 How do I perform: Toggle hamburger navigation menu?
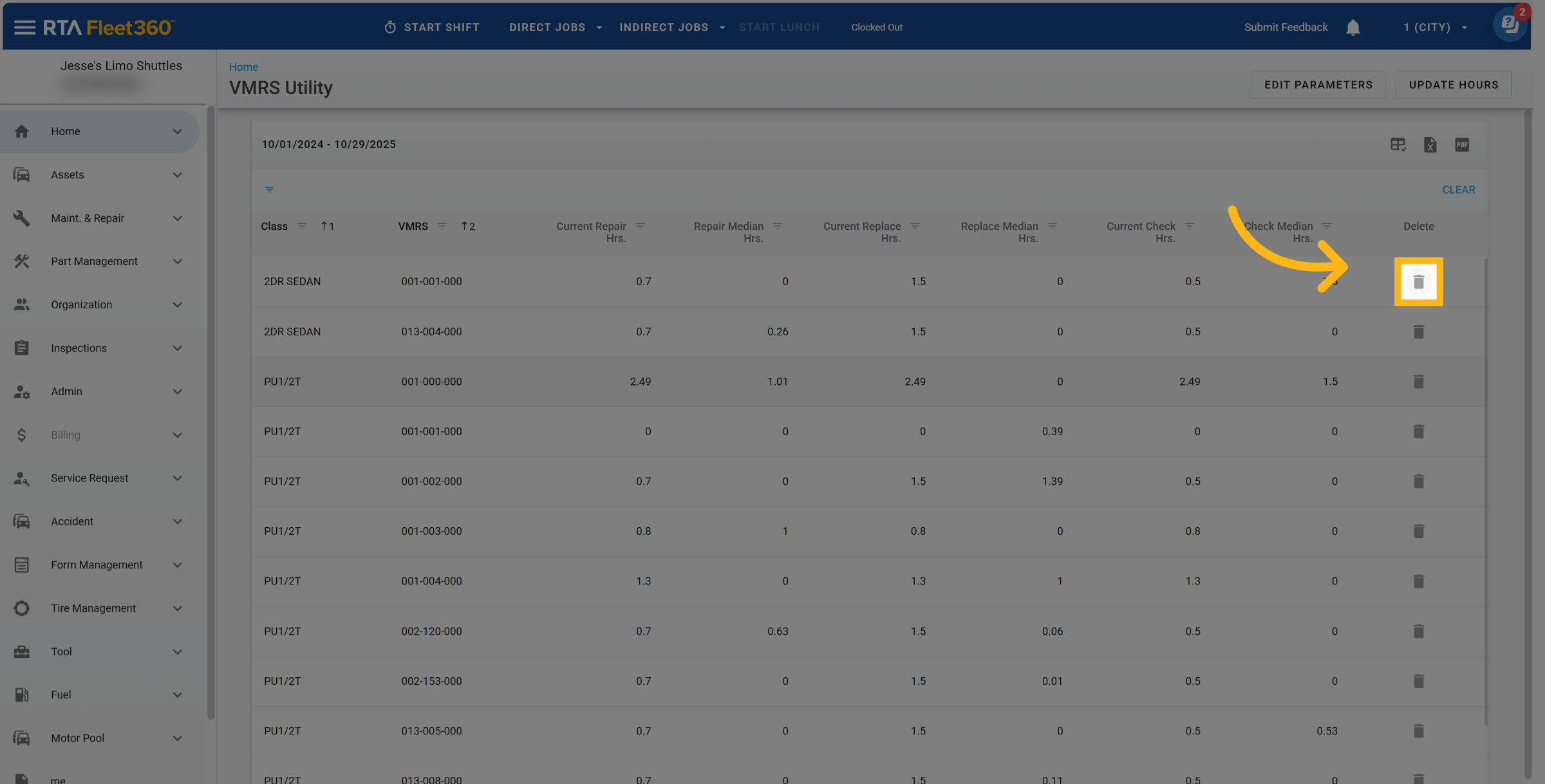pos(24,27)
